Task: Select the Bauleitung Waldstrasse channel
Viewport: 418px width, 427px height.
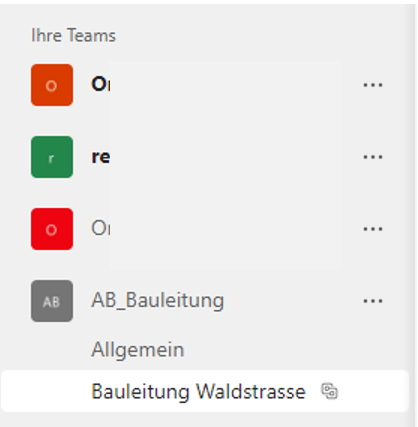Action: (x=198, y=391)
